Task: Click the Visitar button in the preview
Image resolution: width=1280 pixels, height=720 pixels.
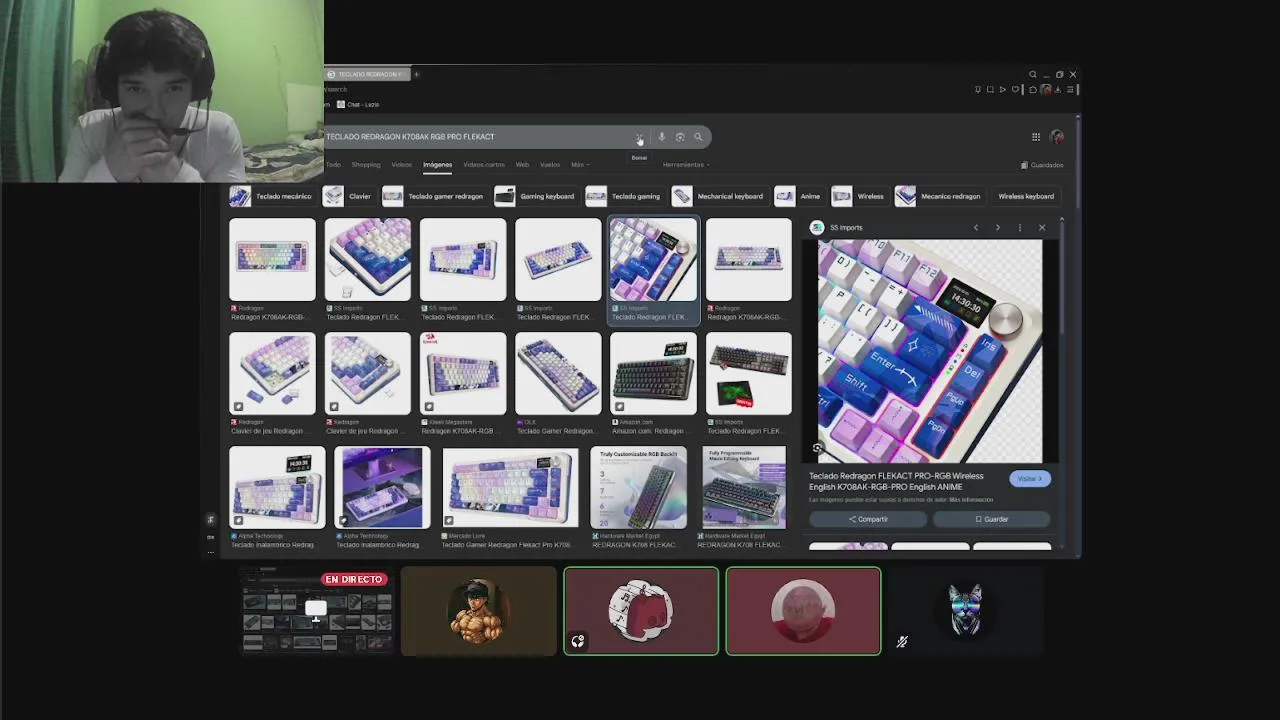Action: coord(1030,479)
